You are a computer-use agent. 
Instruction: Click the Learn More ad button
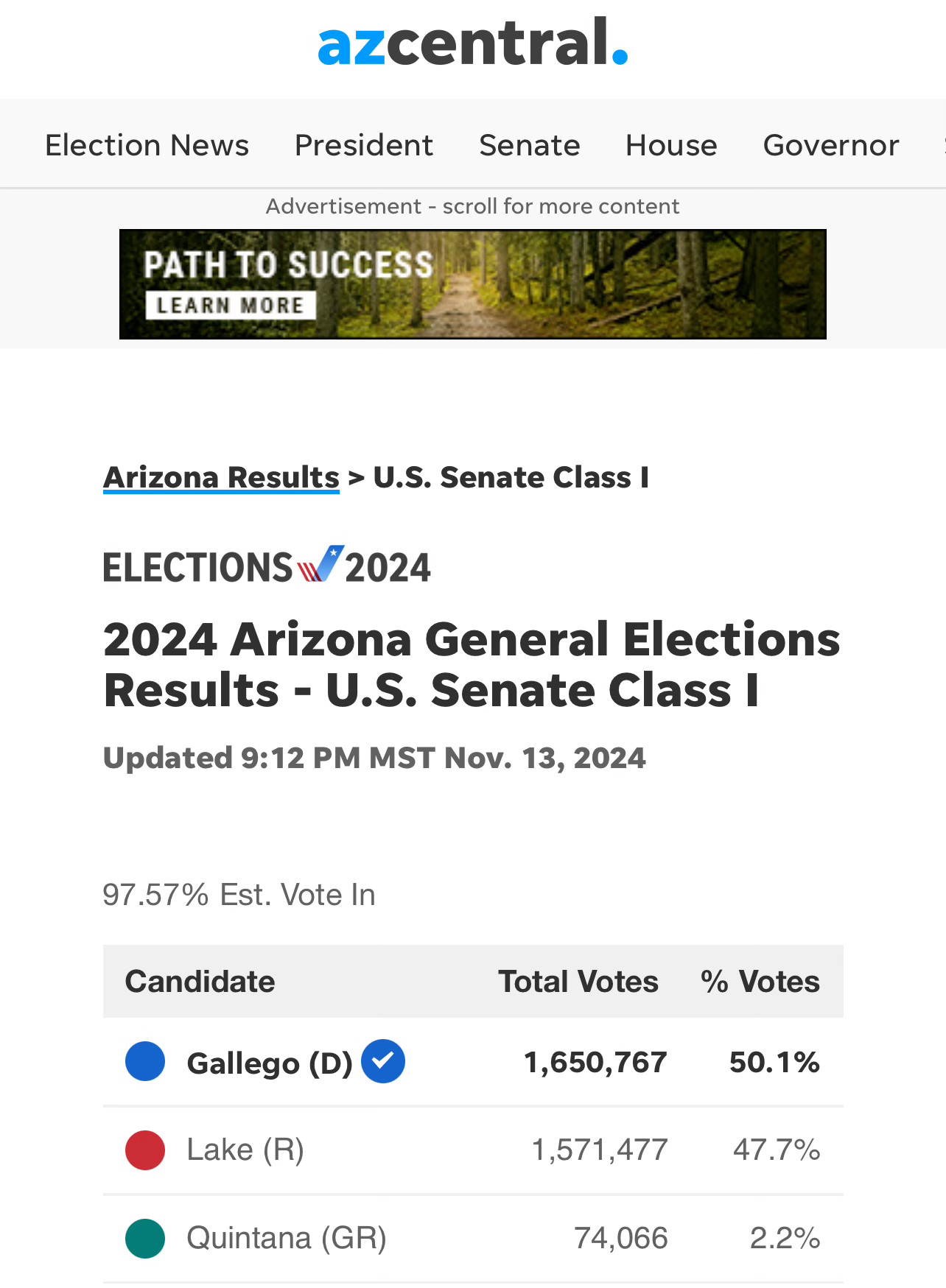point(231,305)
